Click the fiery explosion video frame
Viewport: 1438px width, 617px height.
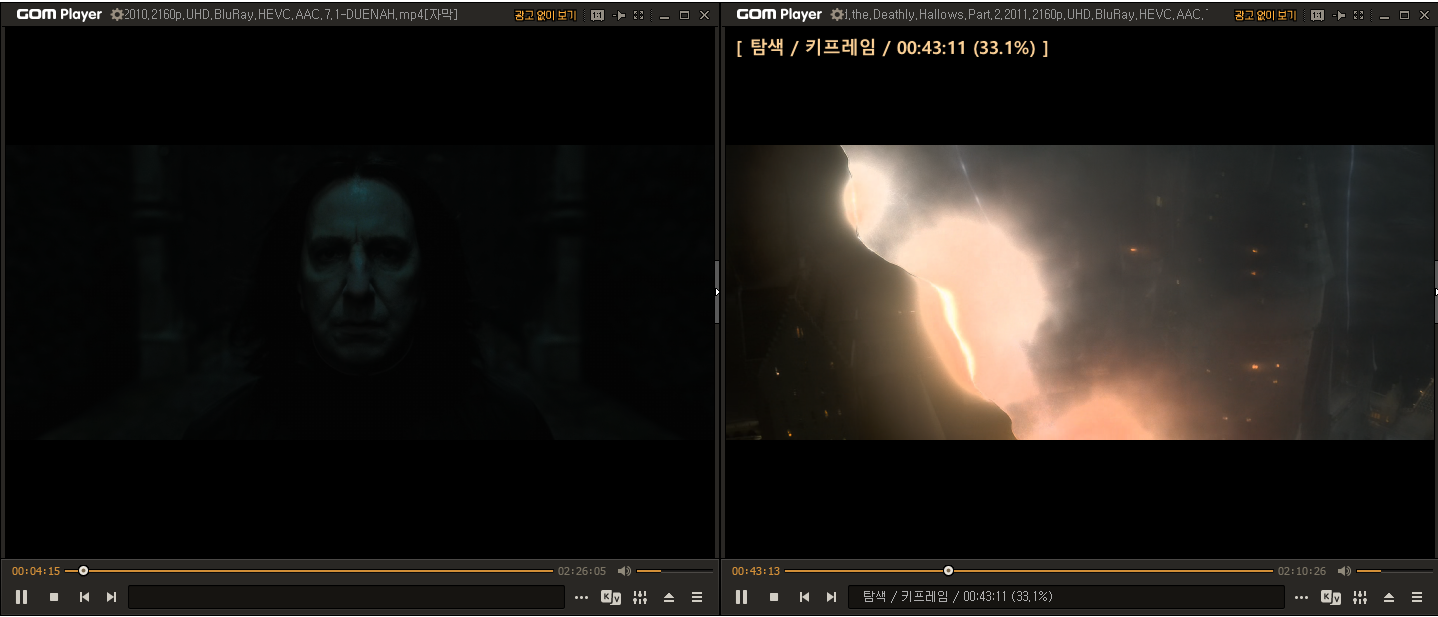pos(1080,292)
